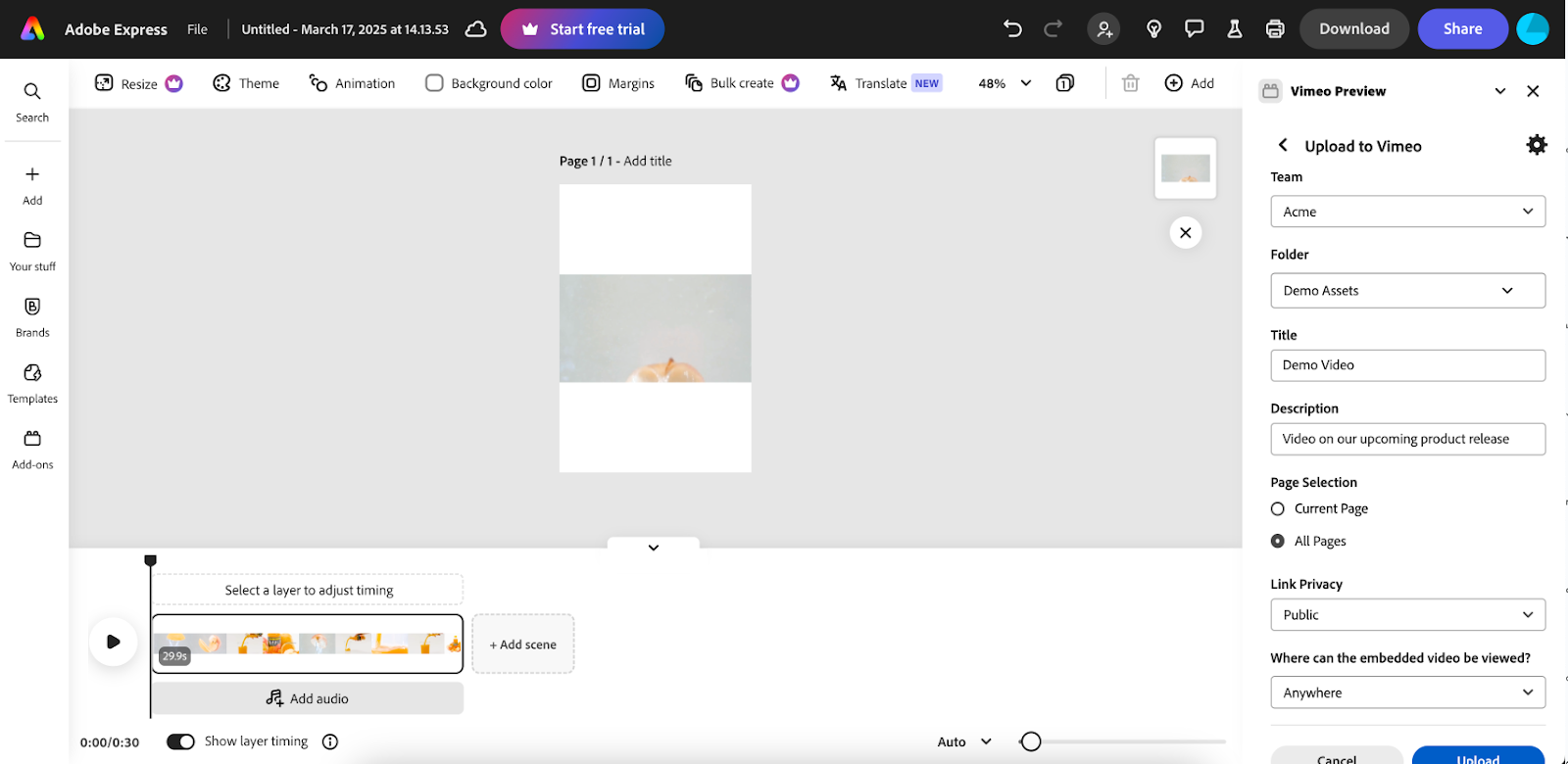Screen dimensions: 1568x764
Task: Expand the Link Privacy dropdown
Action: click(1407, 615)
